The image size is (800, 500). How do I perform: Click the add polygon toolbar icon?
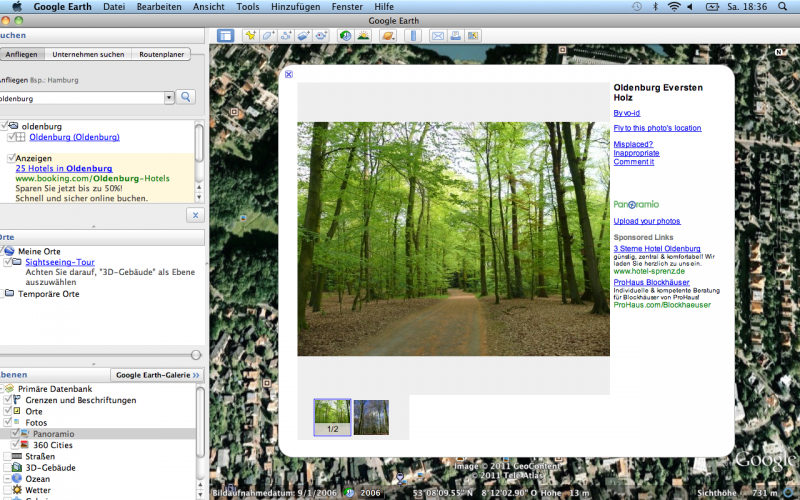pos(268,36)
